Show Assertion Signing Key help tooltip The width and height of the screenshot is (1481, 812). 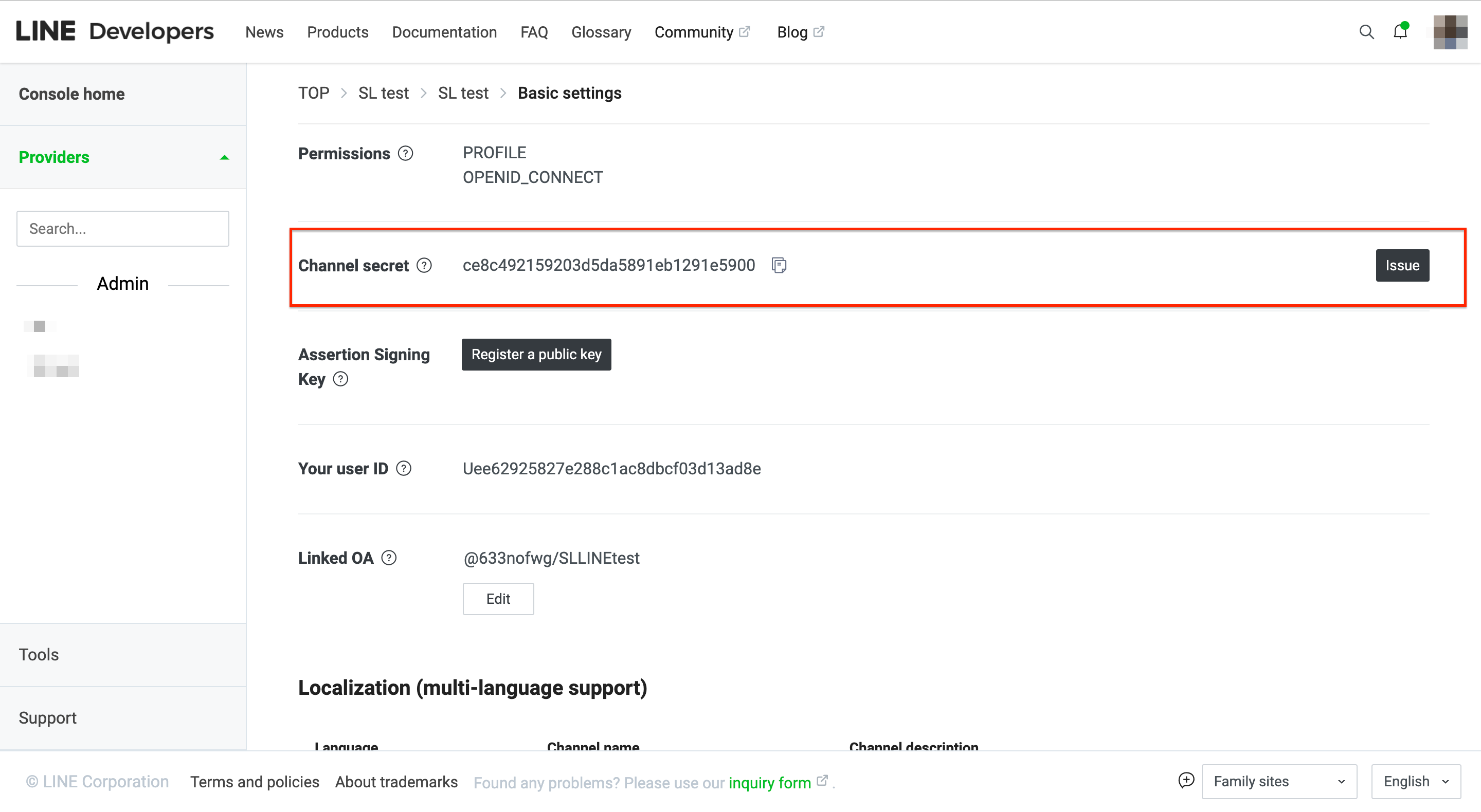(x=340, y=379)
